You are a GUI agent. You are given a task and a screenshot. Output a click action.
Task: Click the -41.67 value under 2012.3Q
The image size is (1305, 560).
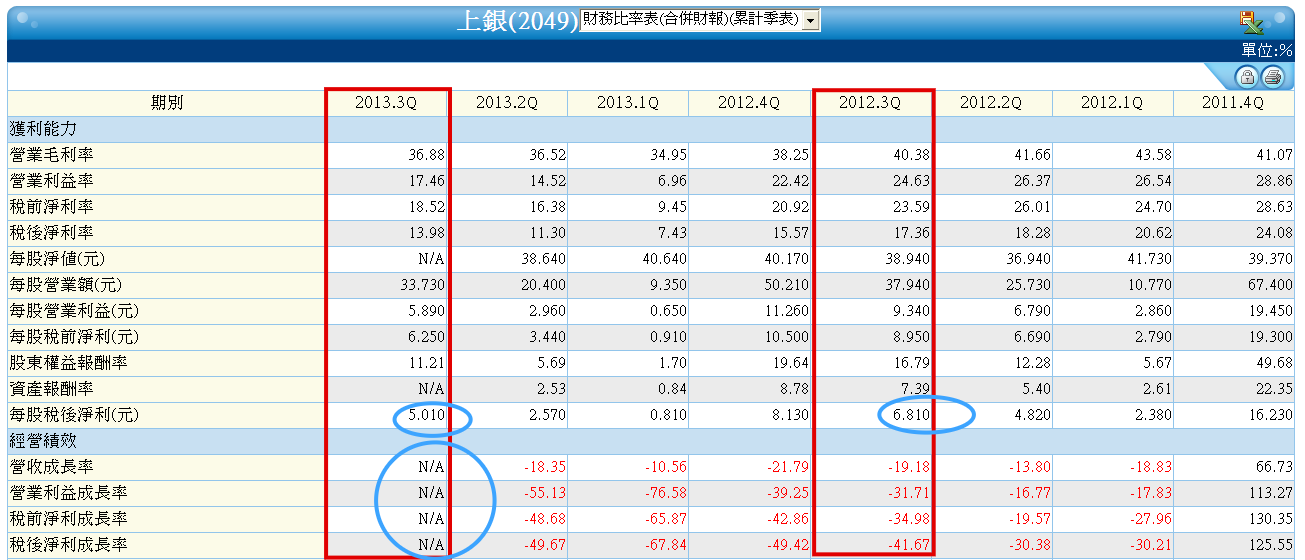click(909, 545)
